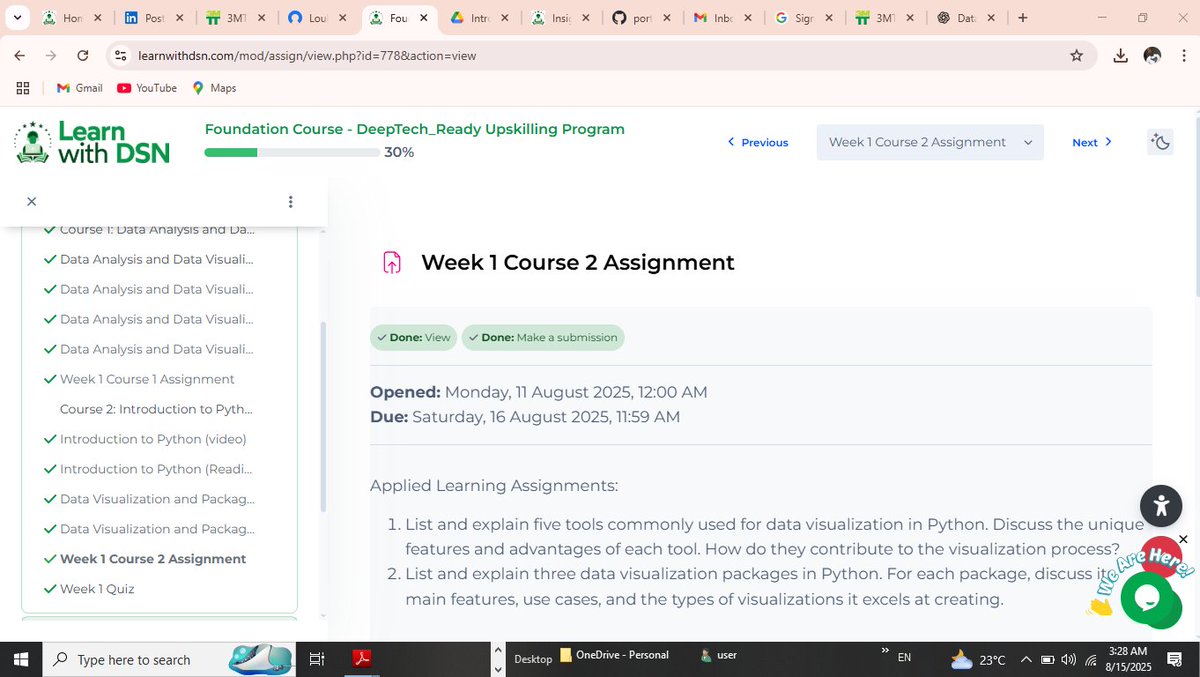Viewport: 1200px width, 677px height.
Task: Toggle dark mode with the moon icon
Action: (1160, 142)
